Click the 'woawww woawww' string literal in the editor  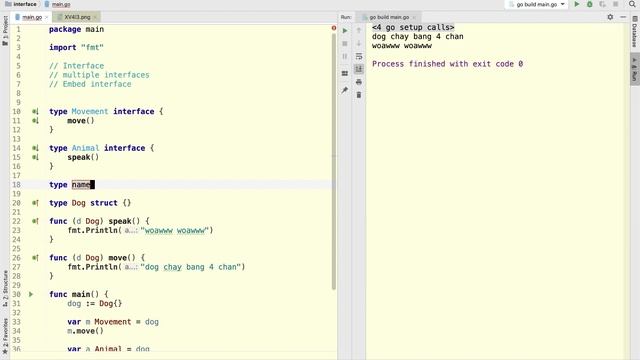click(x=175, y=230)
